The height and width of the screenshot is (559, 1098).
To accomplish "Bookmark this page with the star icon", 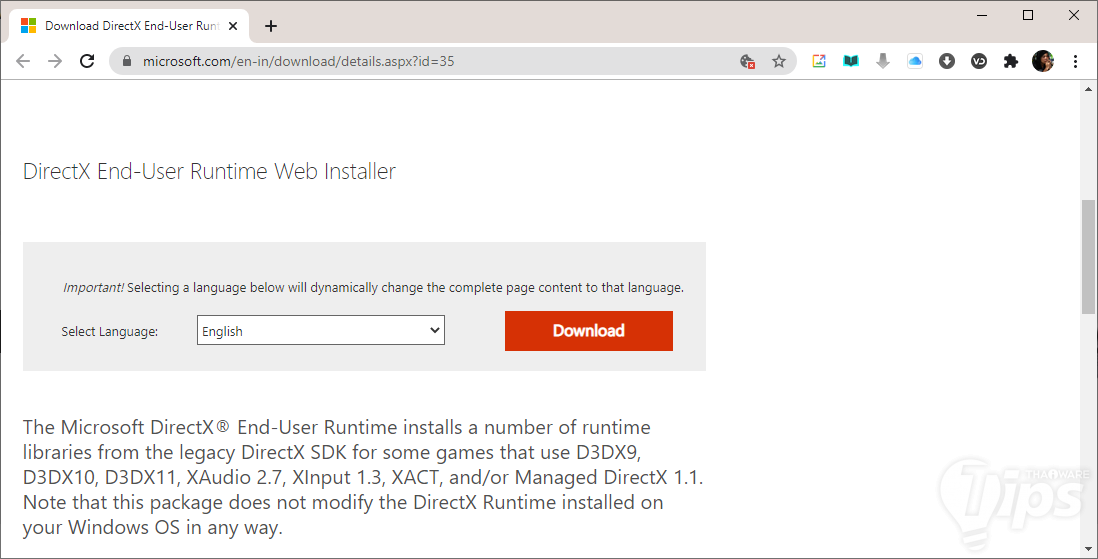I will click(779, 61).
